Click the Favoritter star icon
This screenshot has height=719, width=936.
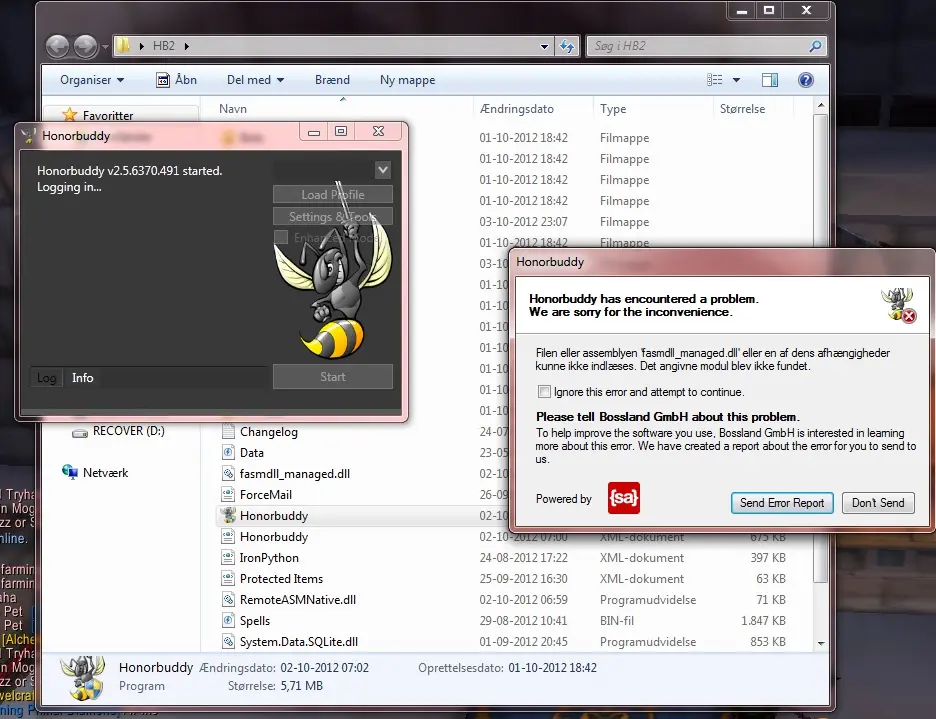point(70,114)
